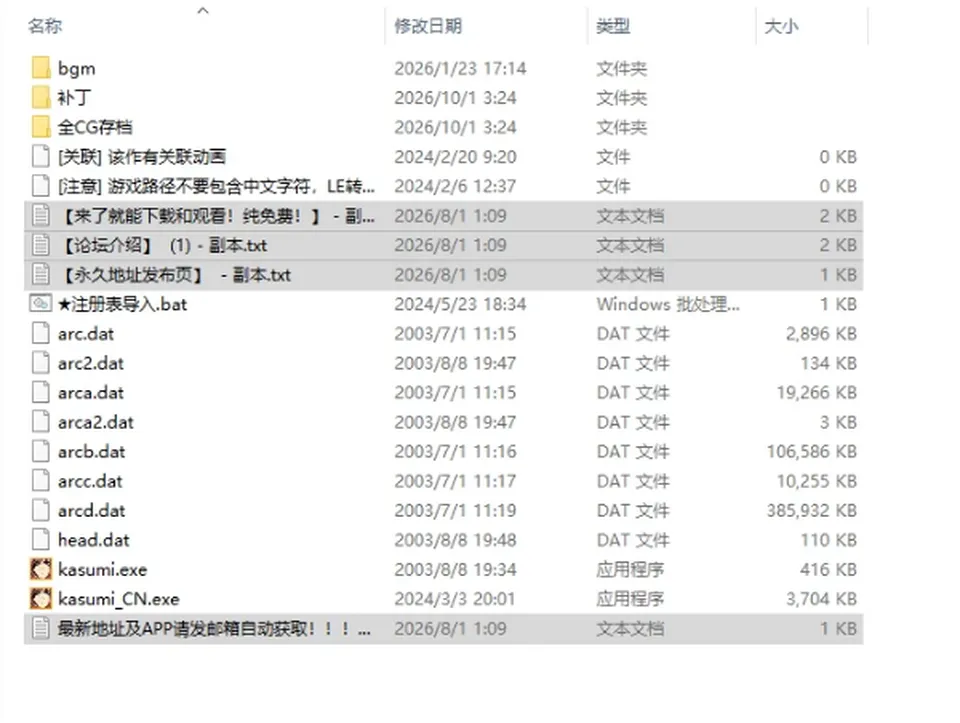Image resolution: width=960 pixels, height=723 pixels.
Task: Click the bgm folder icon
Action: coord(41,68)
